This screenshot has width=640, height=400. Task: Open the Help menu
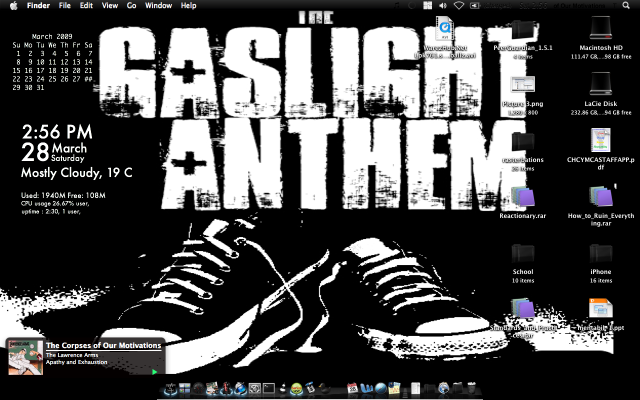(x=188, y=6)
